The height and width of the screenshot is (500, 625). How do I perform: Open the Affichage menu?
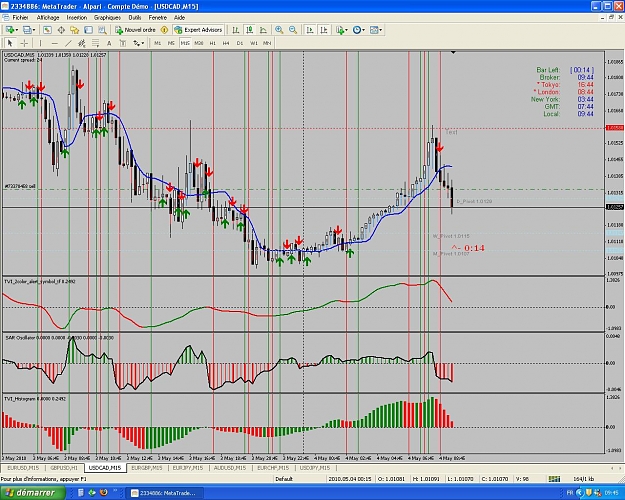coord(48,18)
